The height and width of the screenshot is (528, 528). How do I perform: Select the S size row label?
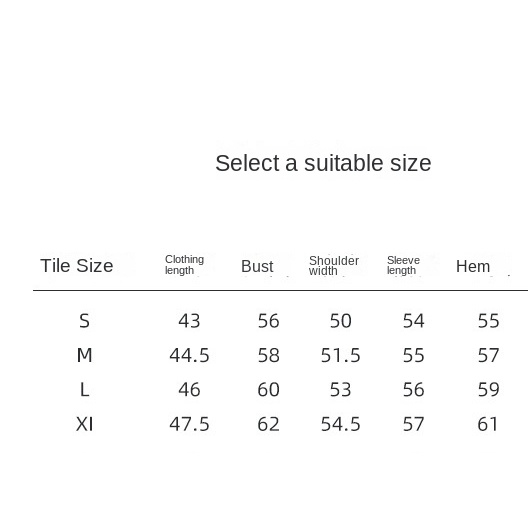point(84,321)
